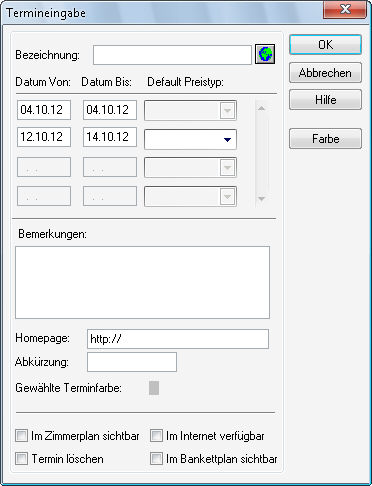Click the empty fourth-row Datum Bis field
Image resolution: width=372 pixels, height=486 pixels.
coord(110,196)
